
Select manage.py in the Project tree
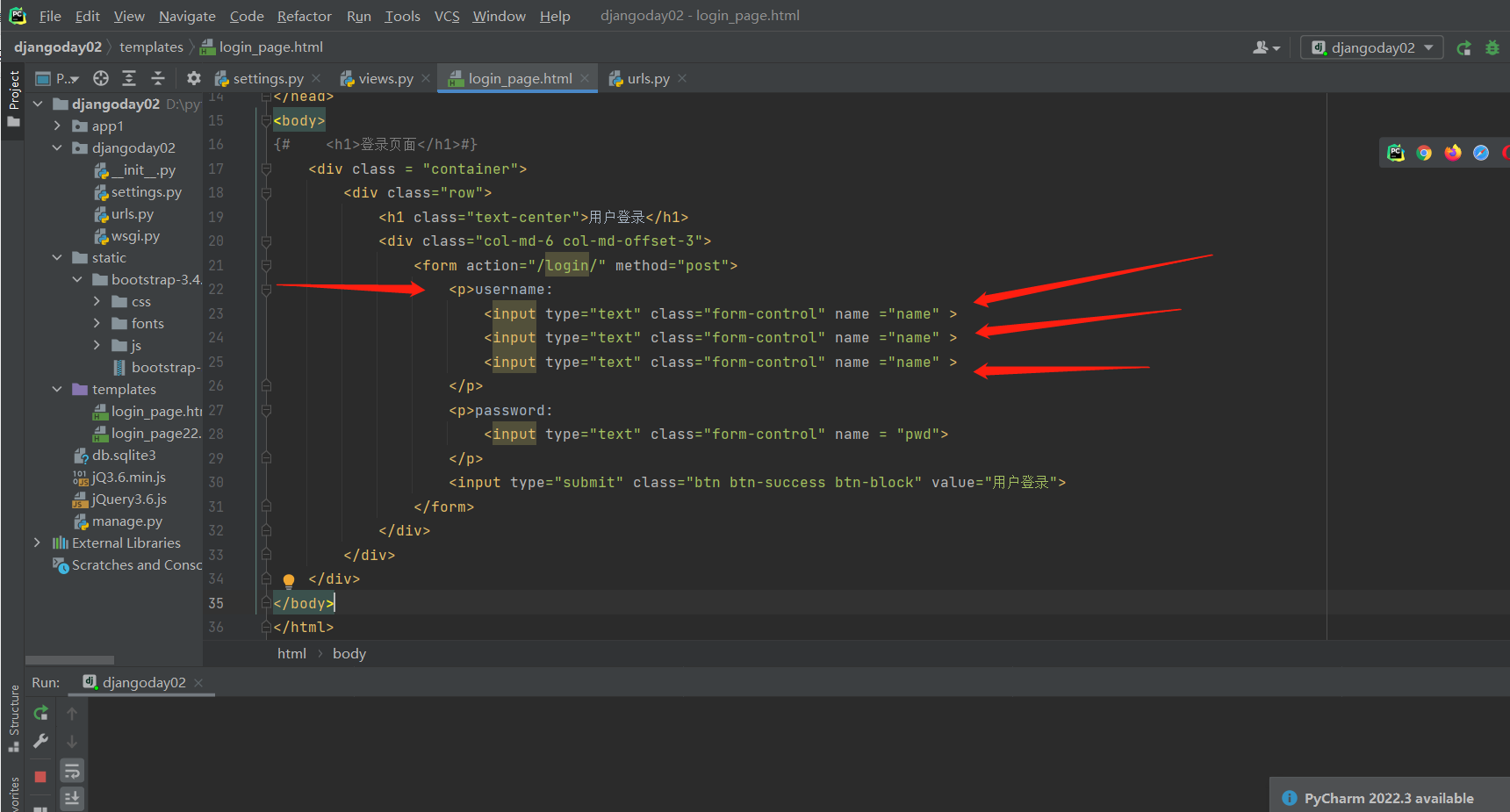(127, 521)
